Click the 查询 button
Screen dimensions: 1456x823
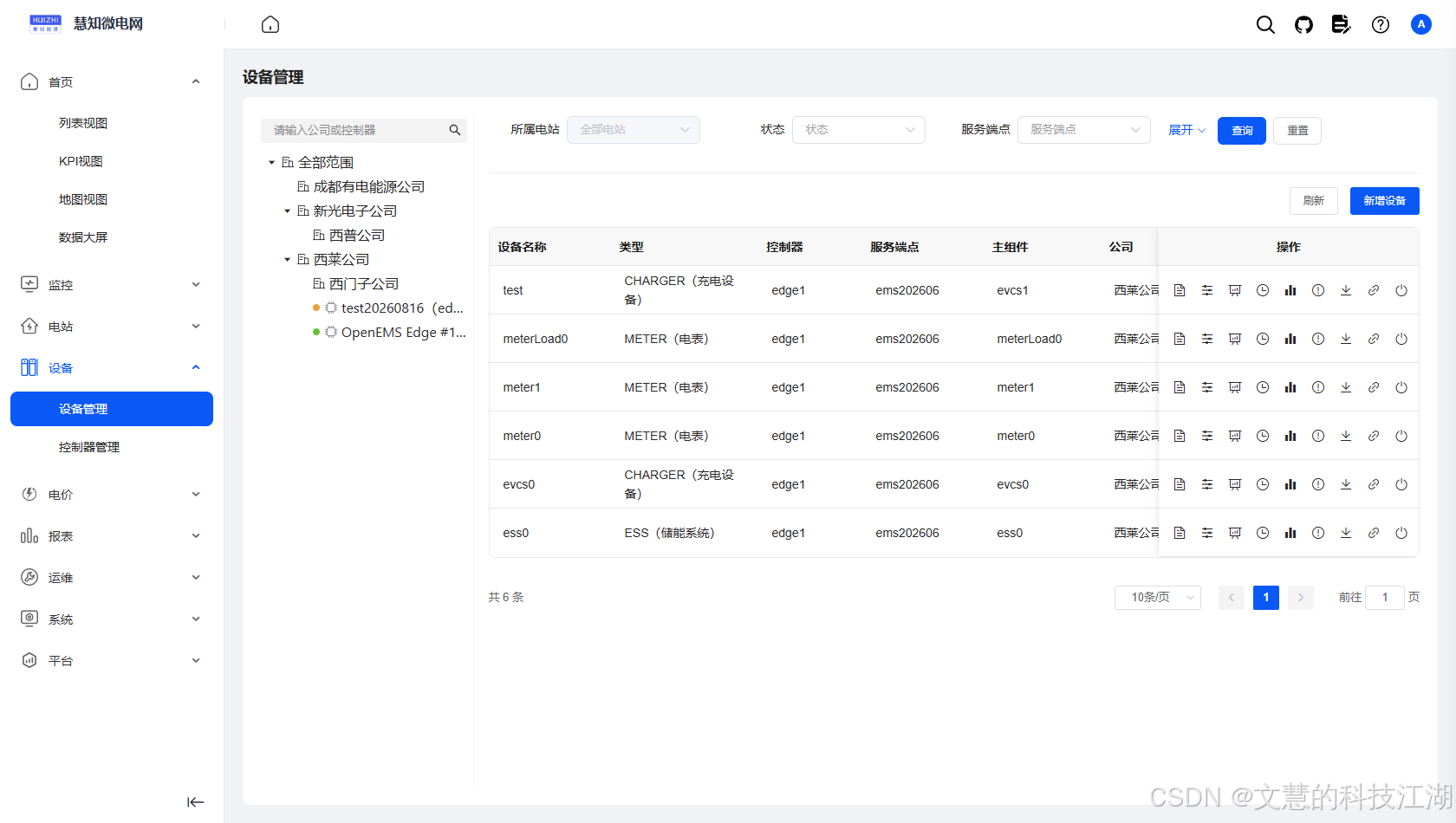(1242, 131)
